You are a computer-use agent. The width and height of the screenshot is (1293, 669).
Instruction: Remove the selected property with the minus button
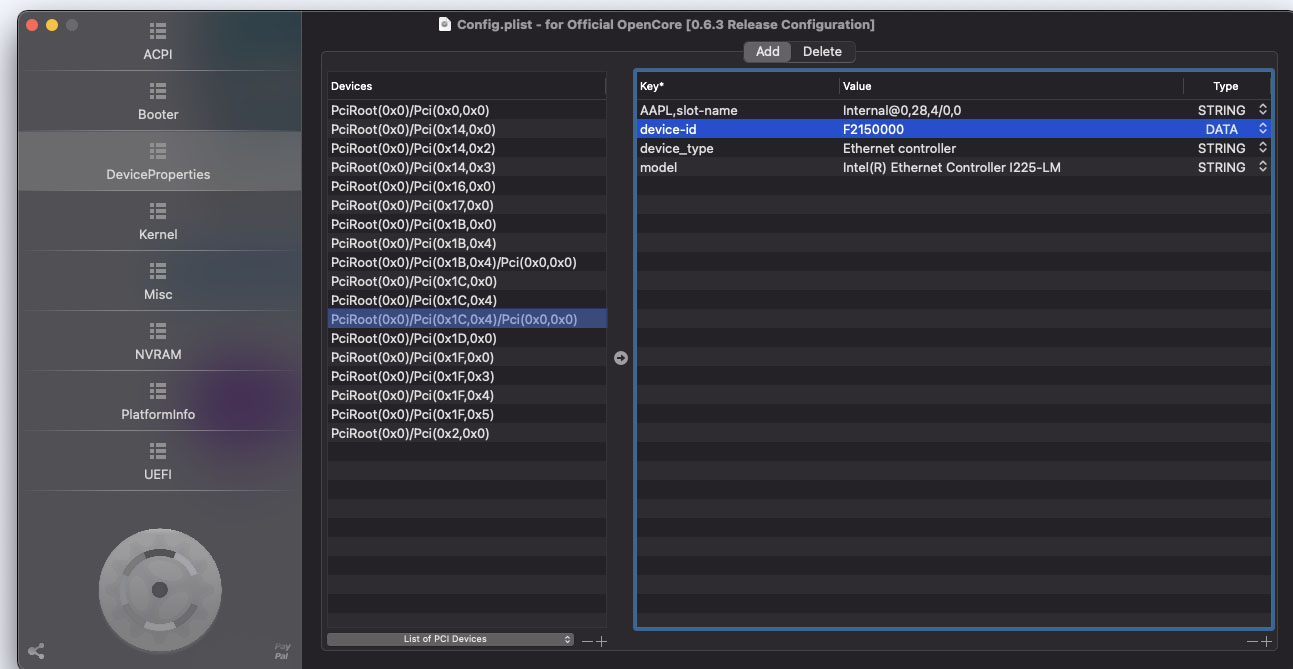pos(1252,641)
